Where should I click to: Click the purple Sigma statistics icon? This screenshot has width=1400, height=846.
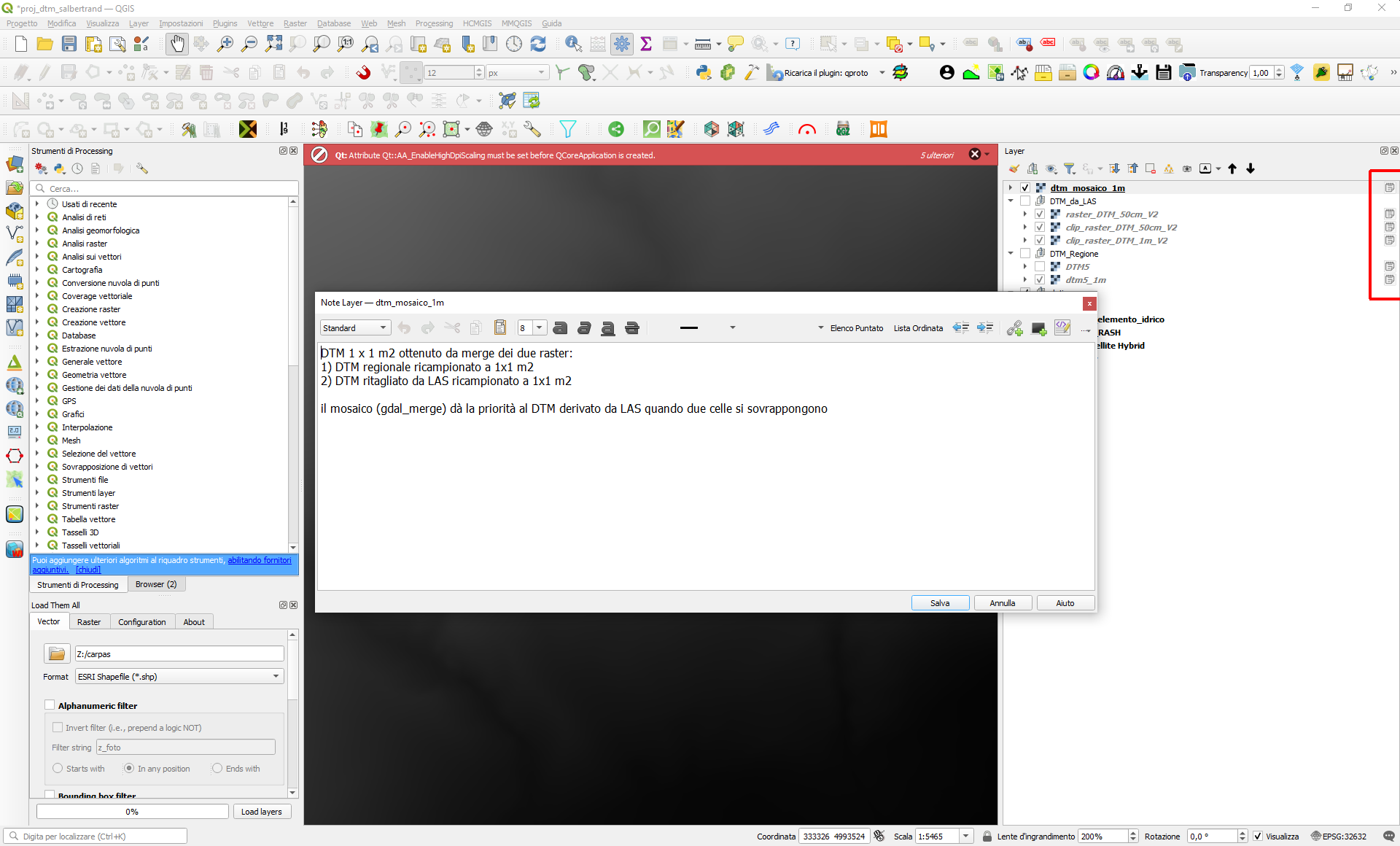[646, 44]
